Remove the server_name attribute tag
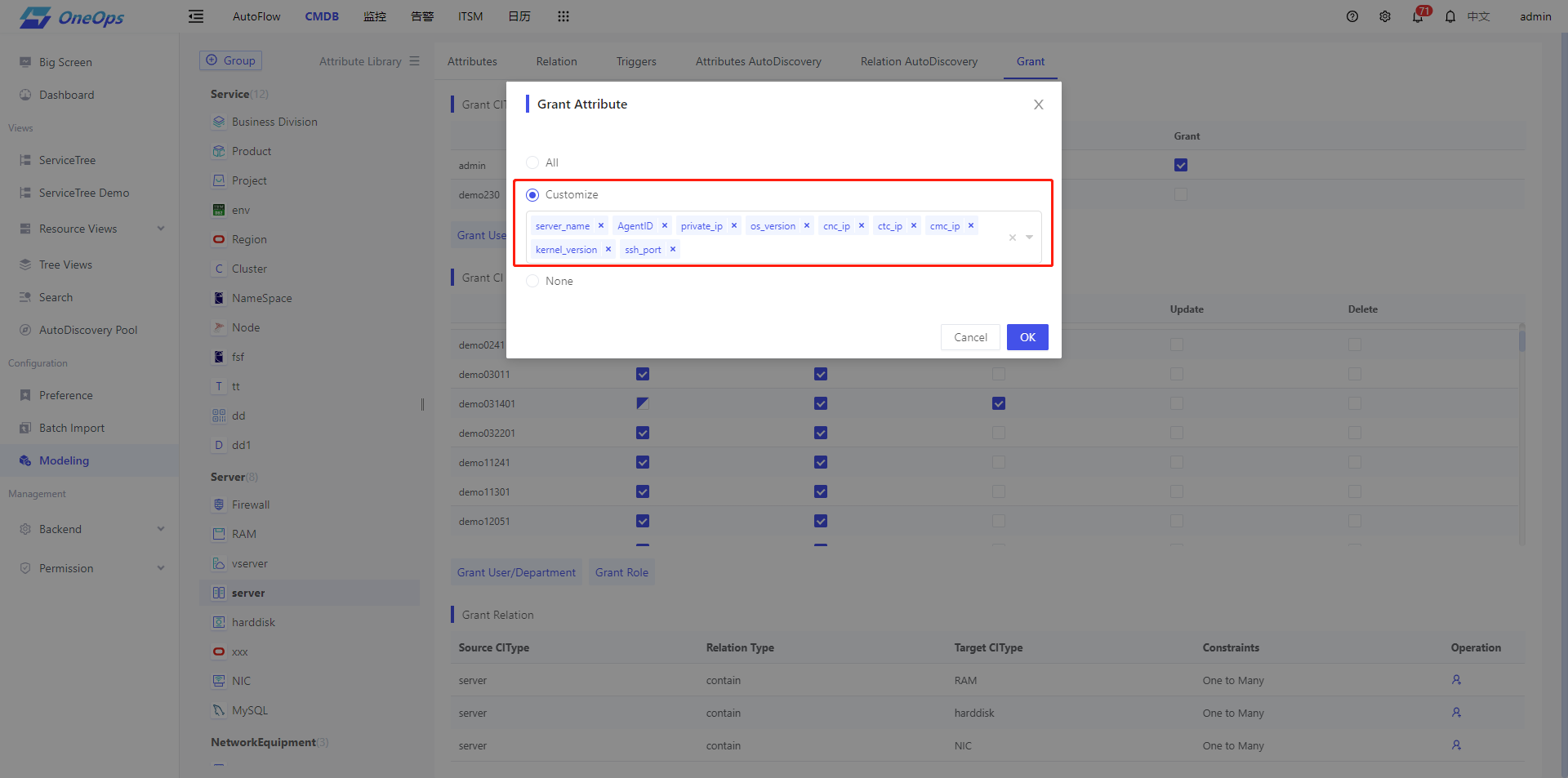Image resolution: width=1568 pixels, height=778 pixels. [x=601, y=226]
